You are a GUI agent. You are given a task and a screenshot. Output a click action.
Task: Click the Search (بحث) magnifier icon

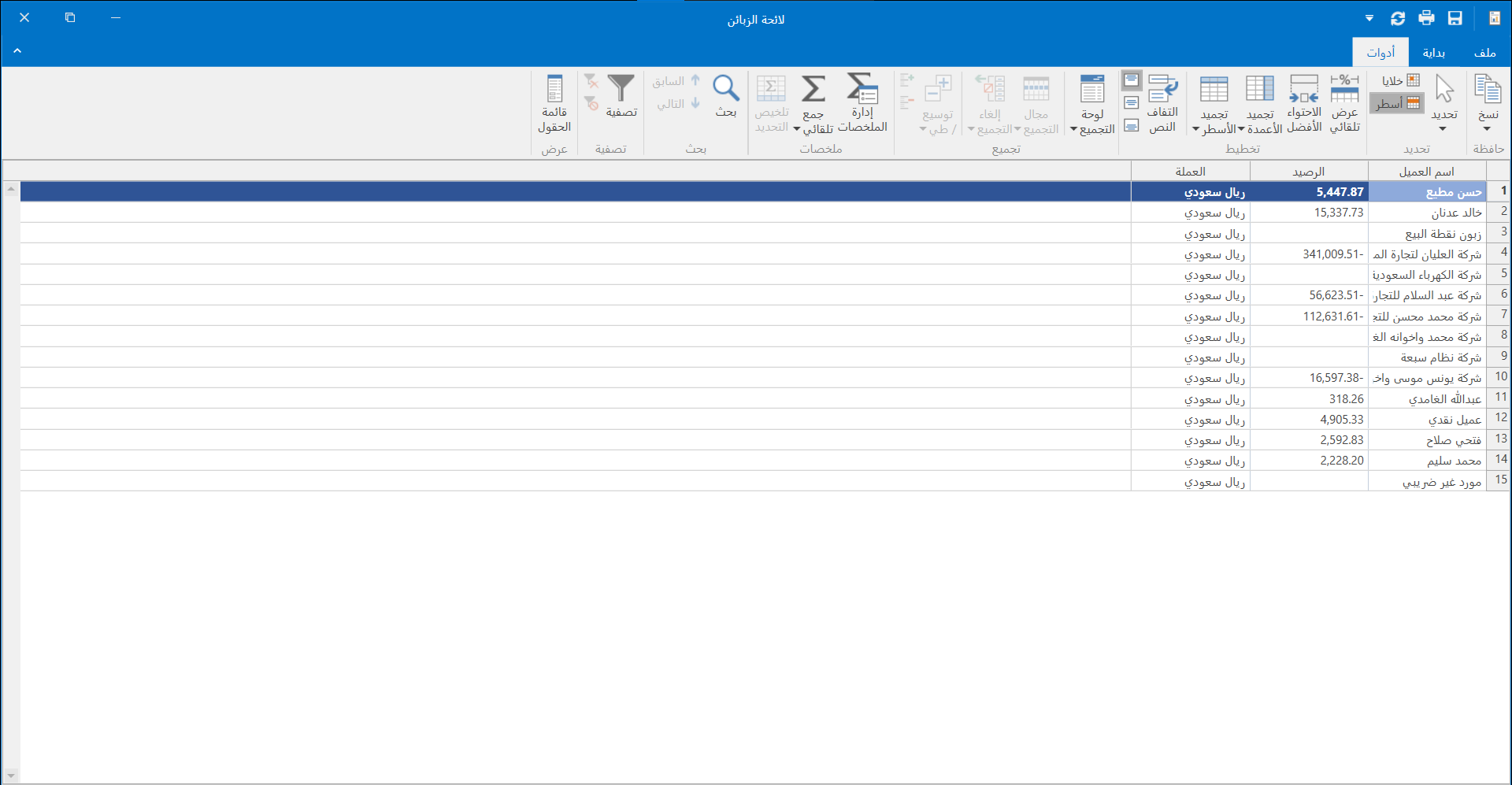(x=725, y=89)
